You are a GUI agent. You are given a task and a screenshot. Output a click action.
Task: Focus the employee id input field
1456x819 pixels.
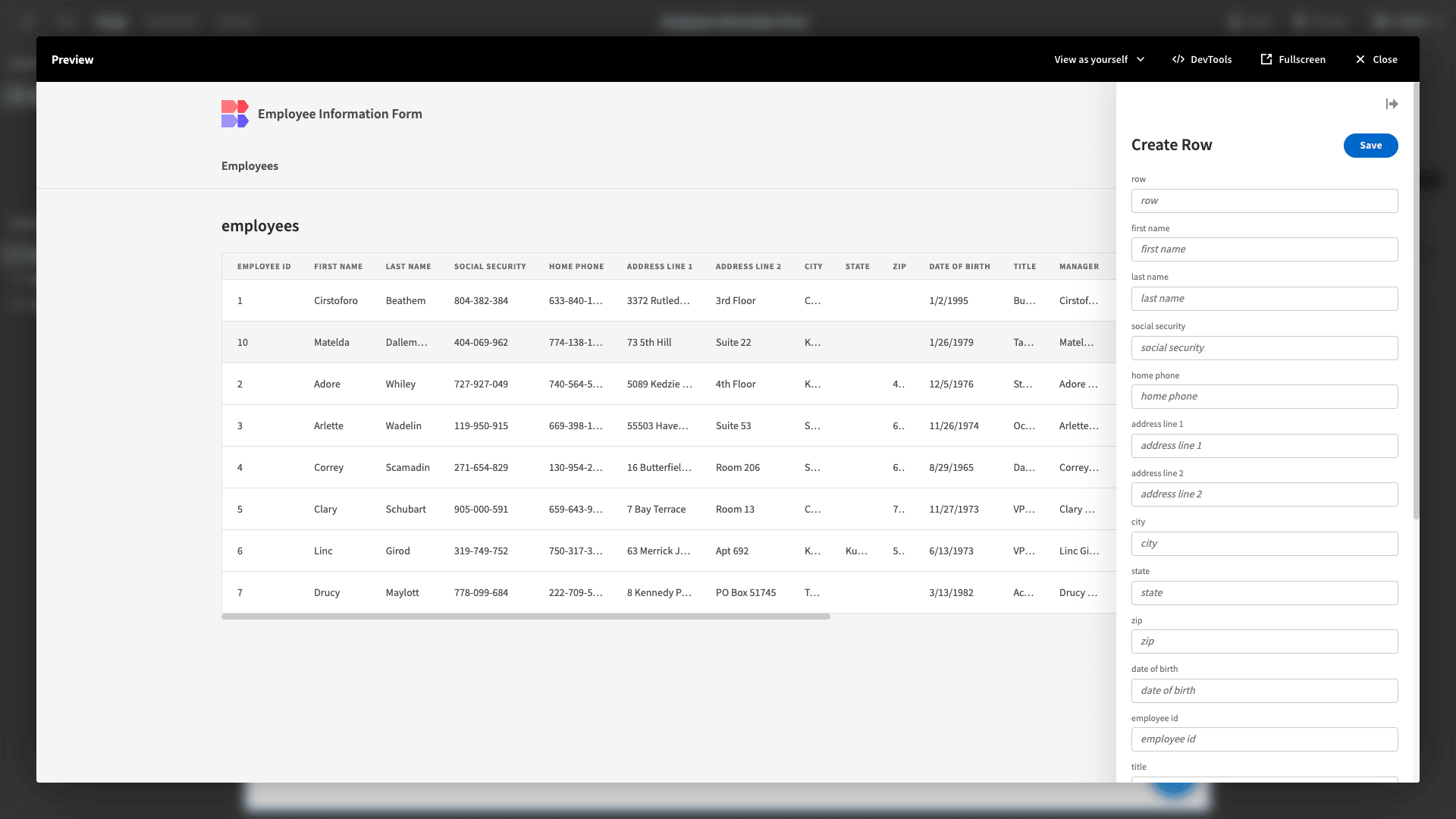tap(1264, 739)
